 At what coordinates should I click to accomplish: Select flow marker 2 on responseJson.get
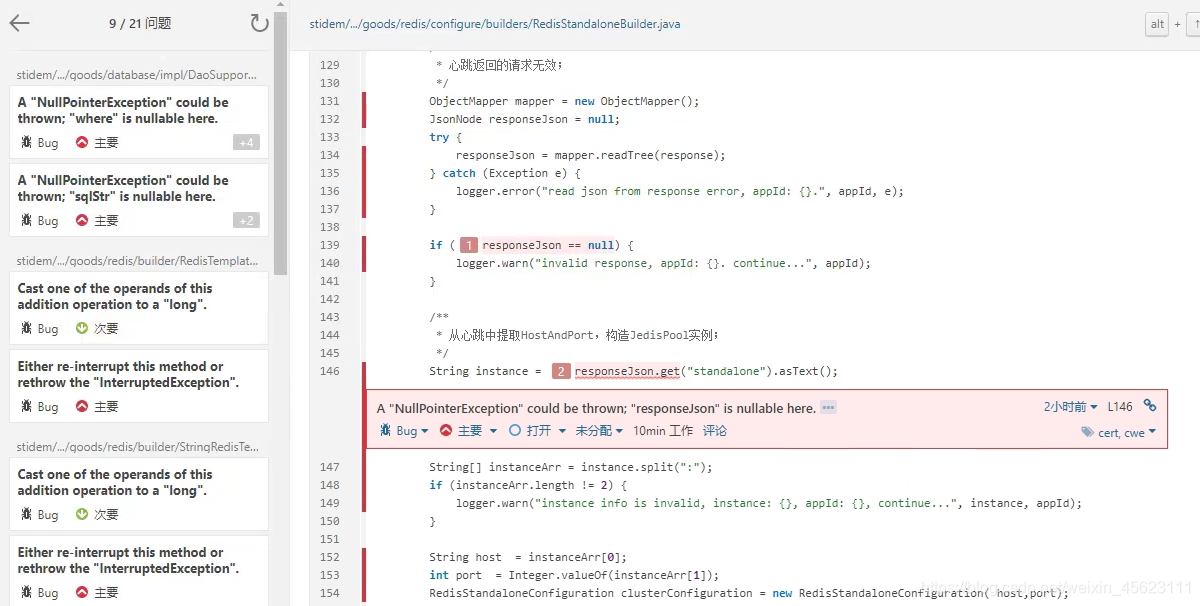(x=561, y=370)
